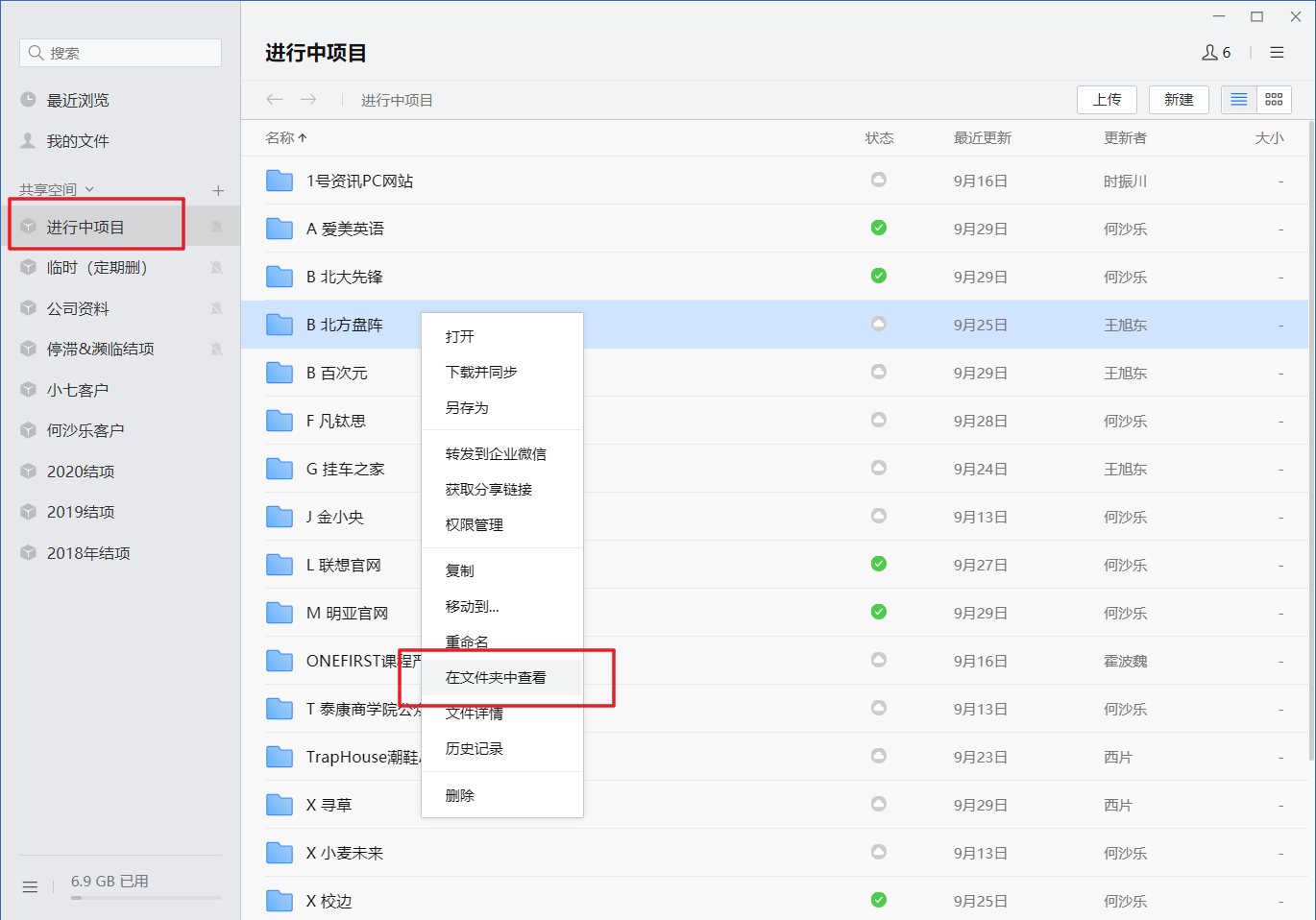Screen dimensions: 1316x920
Task: Choose 移动到... from context menu
Action: pos(502,606)
